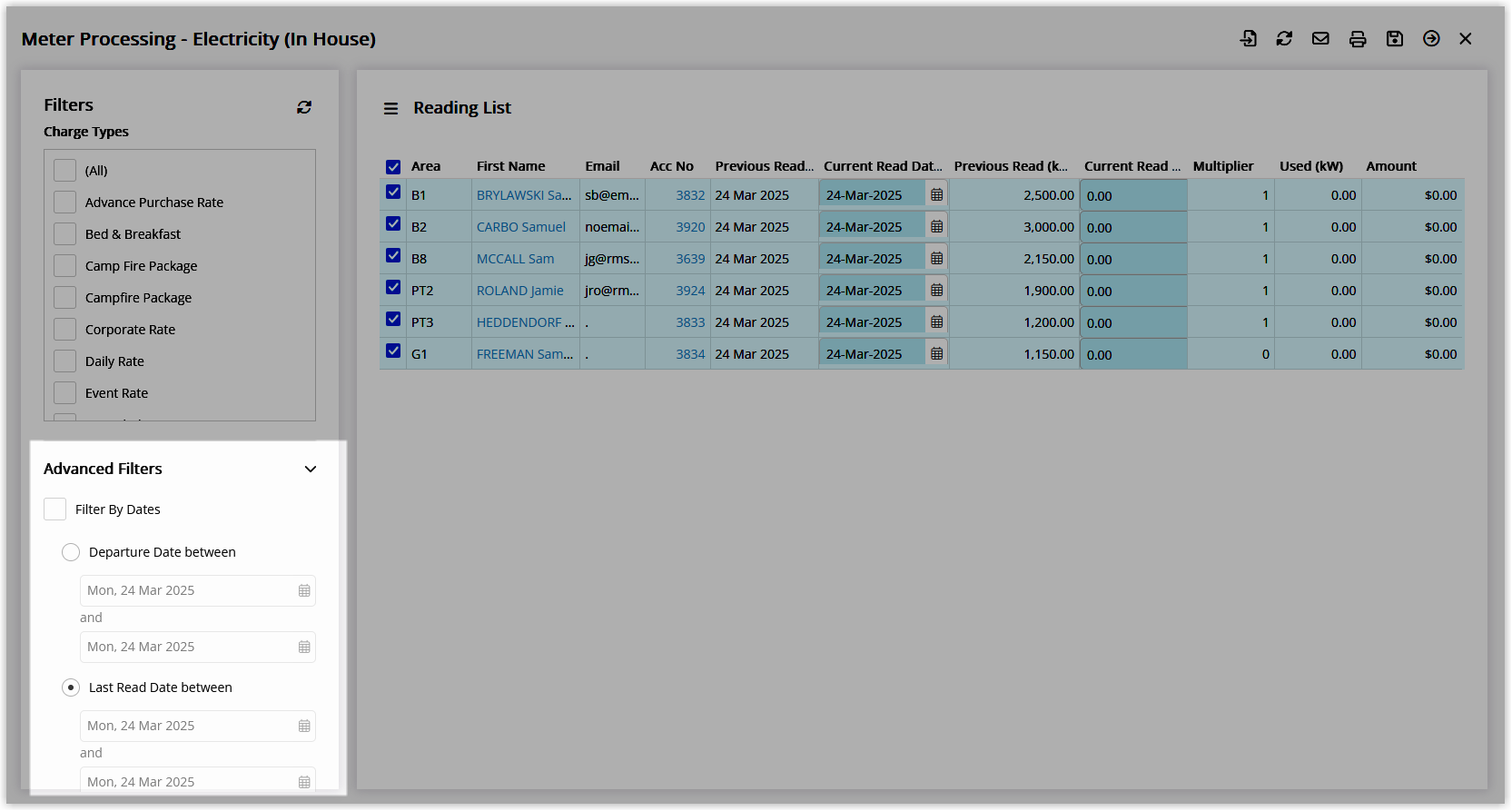The image size is (1512, 811).
Task: Click the B2 current read date field
Action: coord(873,227)
